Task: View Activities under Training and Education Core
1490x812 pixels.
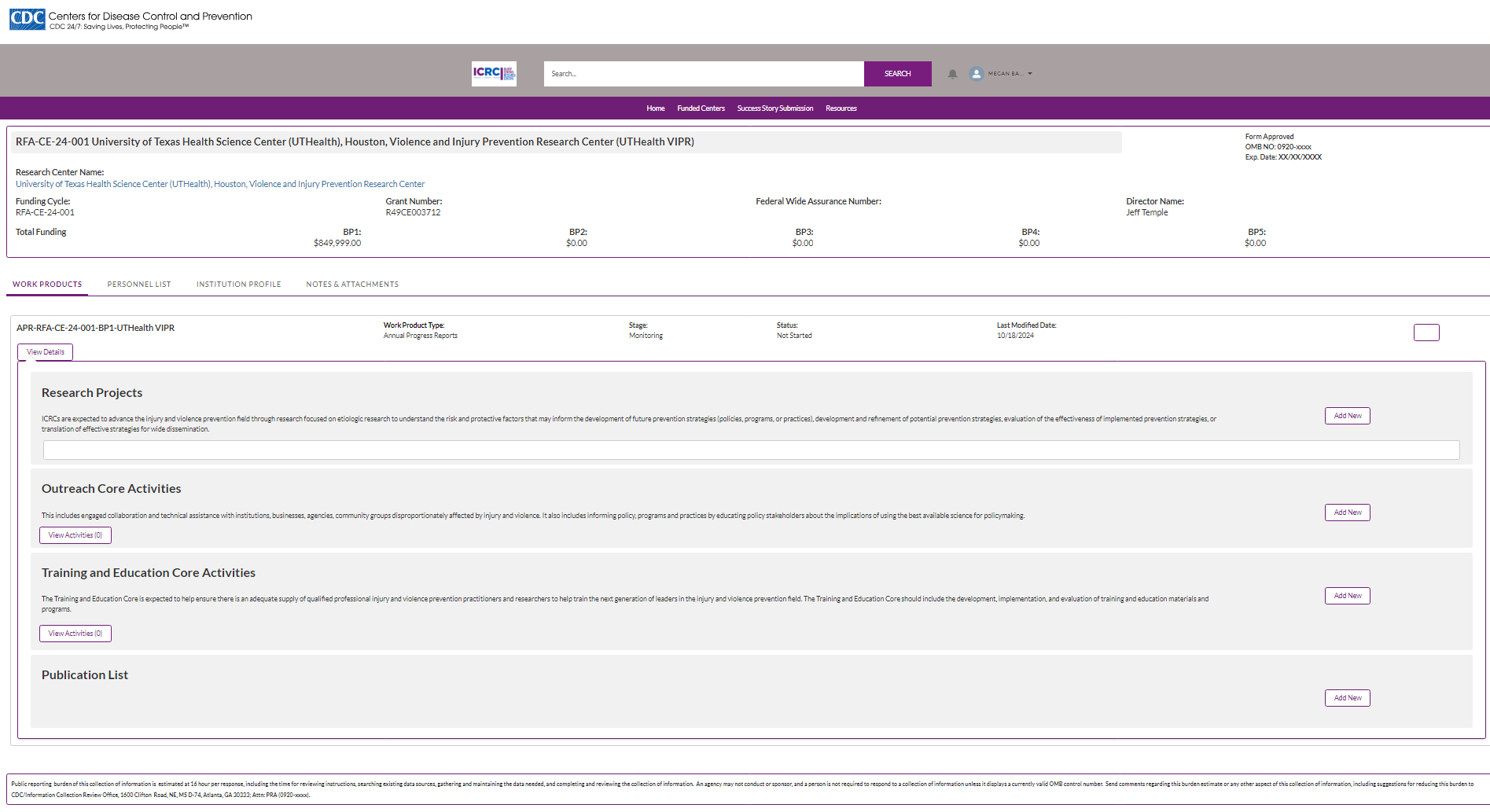Action: (x=75, y=634)
